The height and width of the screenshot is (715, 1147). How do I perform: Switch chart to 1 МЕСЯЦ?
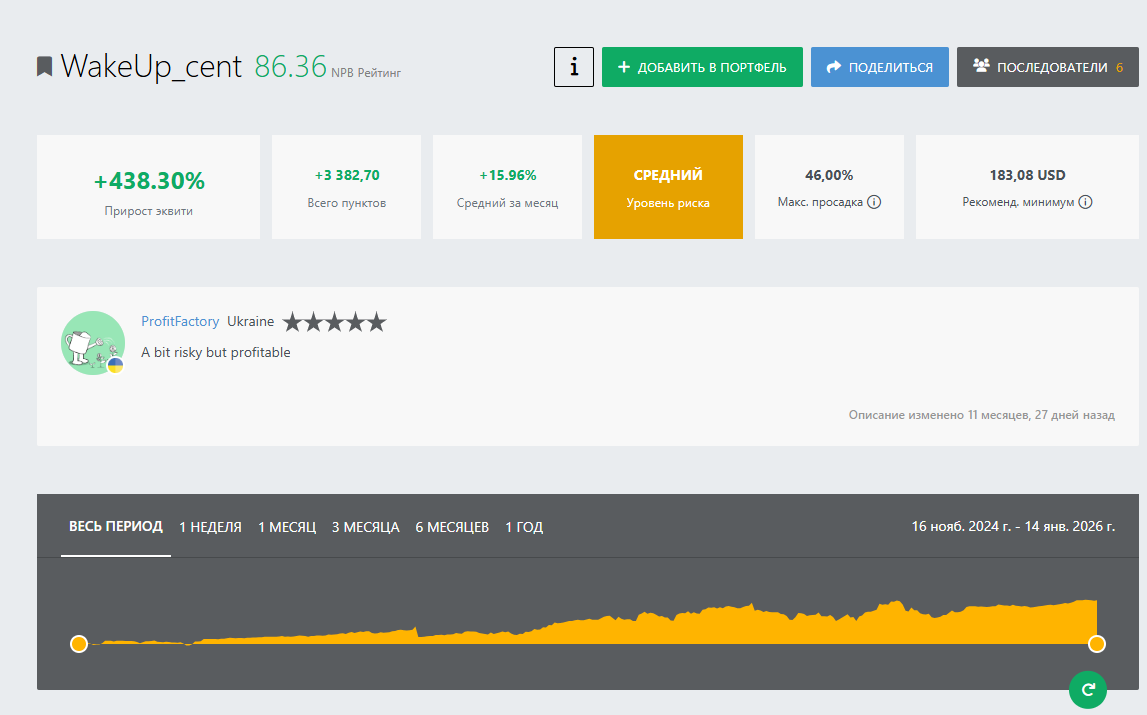pyautogui.click(x=287, y=527)
